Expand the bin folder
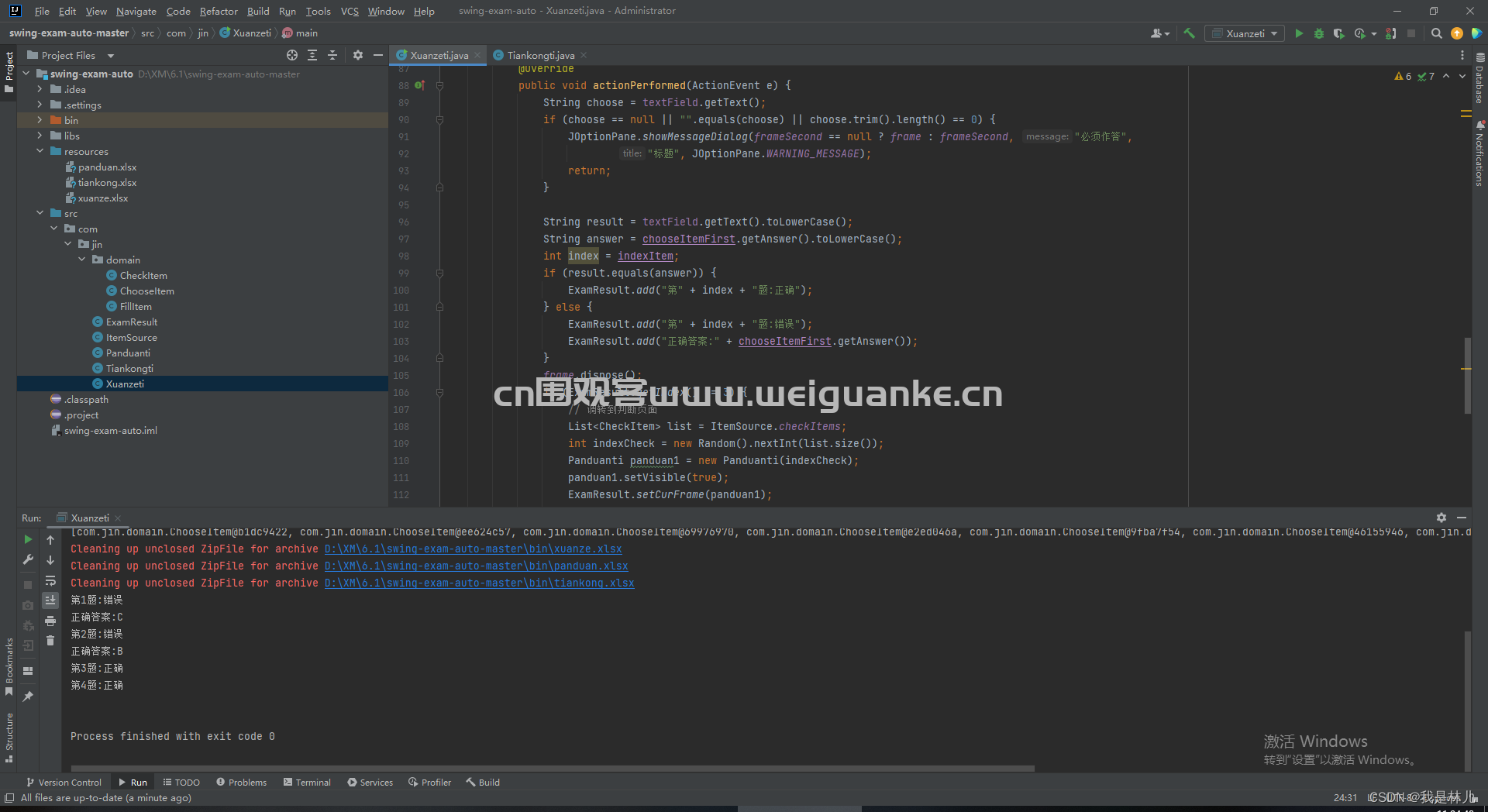 point(40,120)
